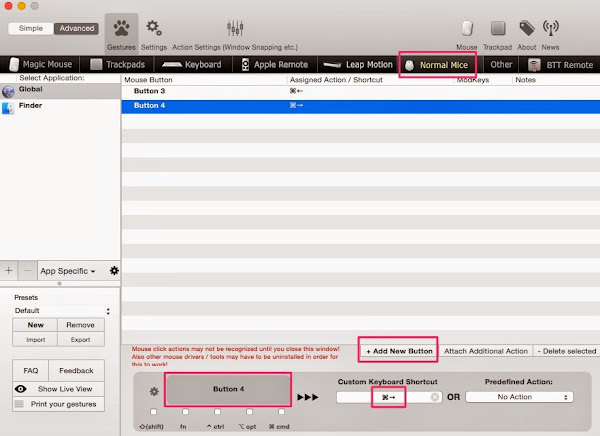Click the Notes column header

pyautogui.click(x=556, y=80)
